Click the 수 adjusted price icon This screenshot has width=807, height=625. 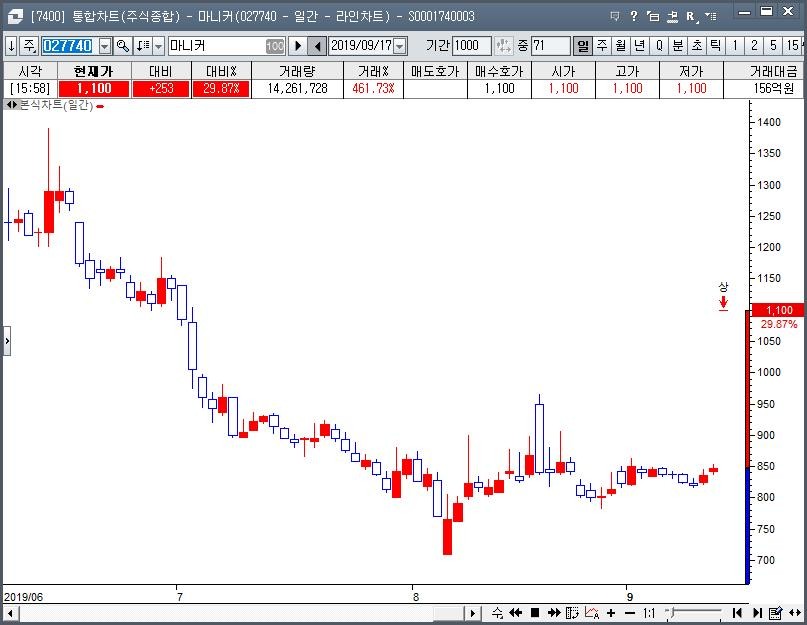pyautogui.click(x=497, y=613)
